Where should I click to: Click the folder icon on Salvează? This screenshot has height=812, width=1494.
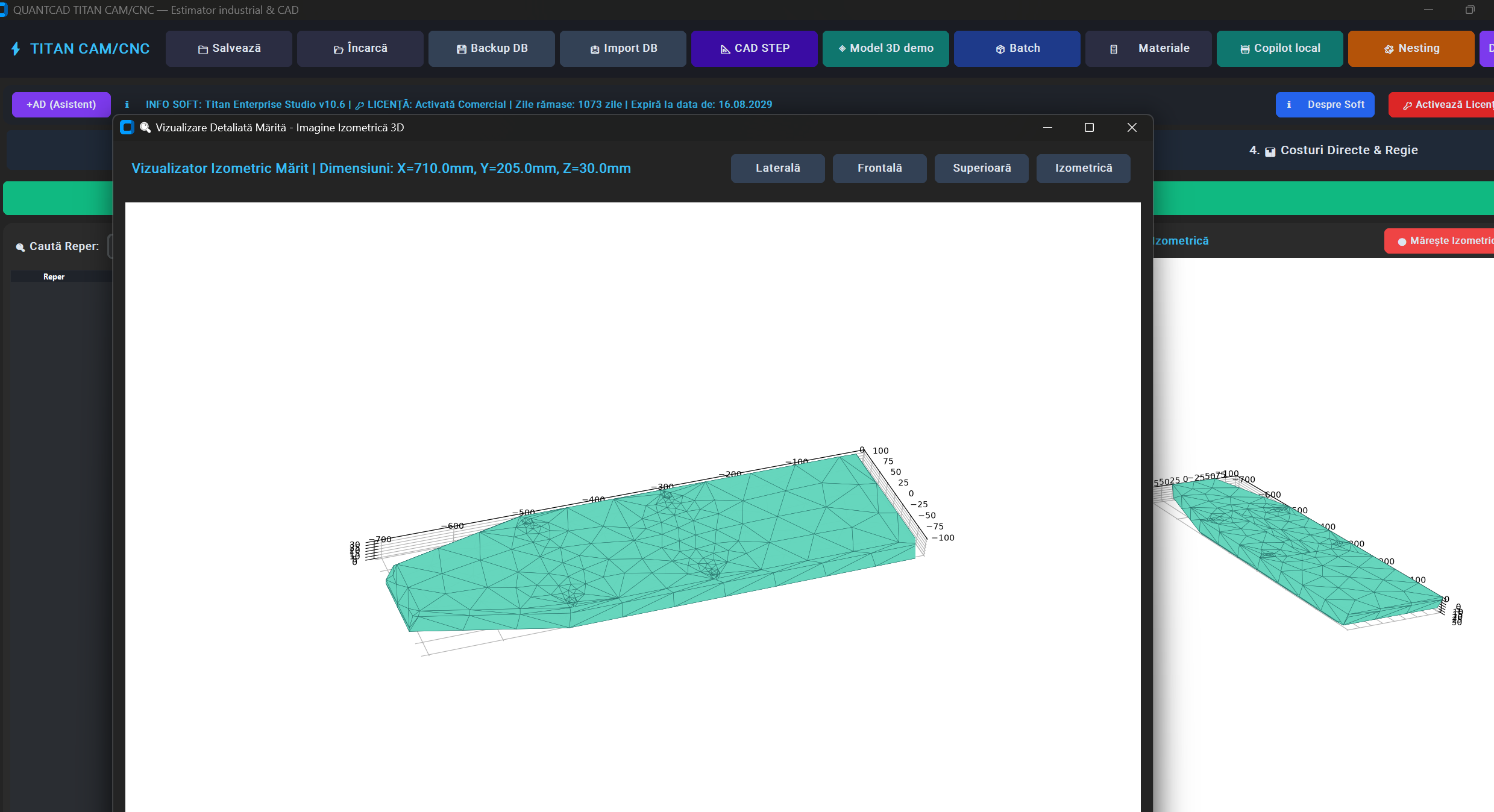point(203,49)
